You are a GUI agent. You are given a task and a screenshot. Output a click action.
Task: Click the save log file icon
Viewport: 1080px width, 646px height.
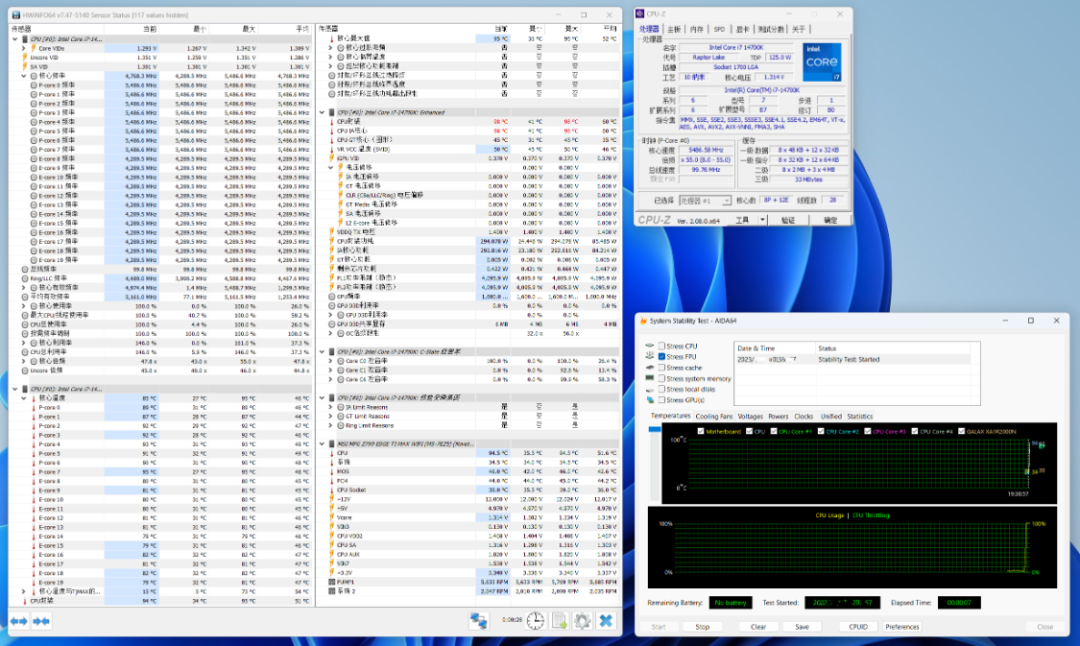click(x=560, y=621)
